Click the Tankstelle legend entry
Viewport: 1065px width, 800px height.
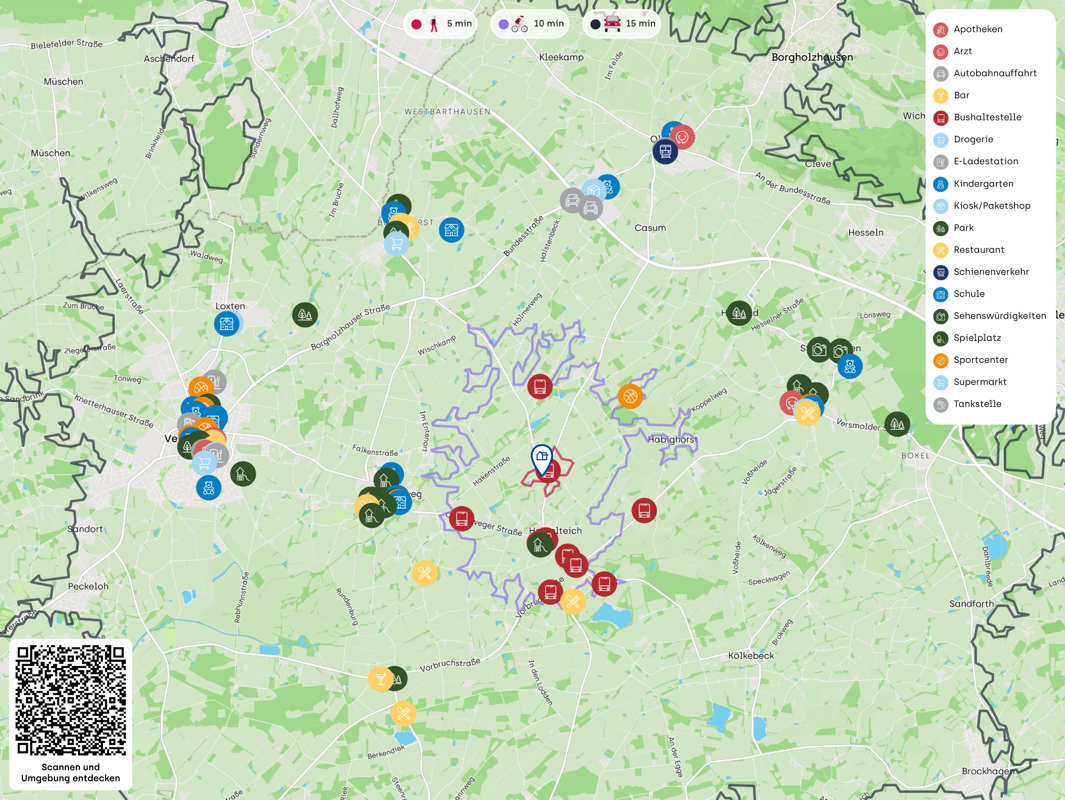coord(976,404)
